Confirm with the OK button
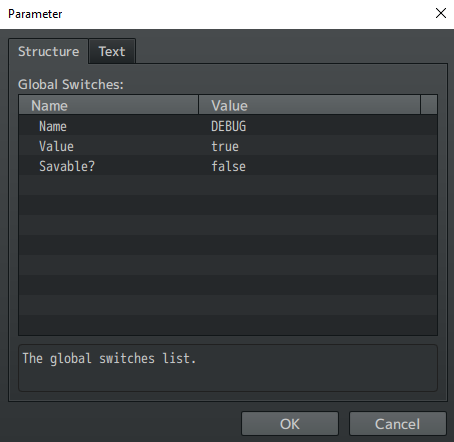This screenshot has width=454, height=442. (x=290, y=424)
